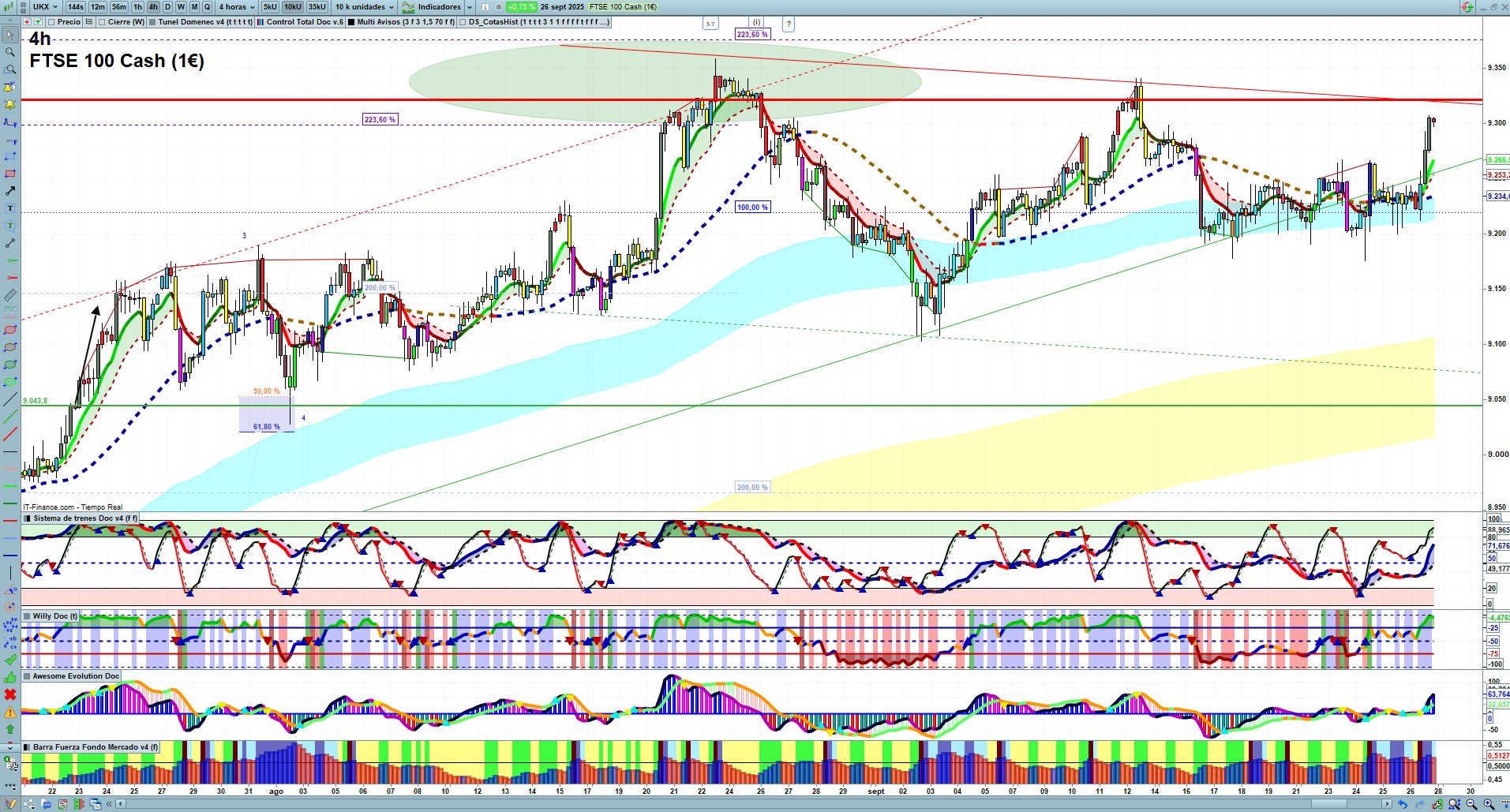Select the 144s timeframe
Viewport: 1510px width, 812px height.
point(76,7)
